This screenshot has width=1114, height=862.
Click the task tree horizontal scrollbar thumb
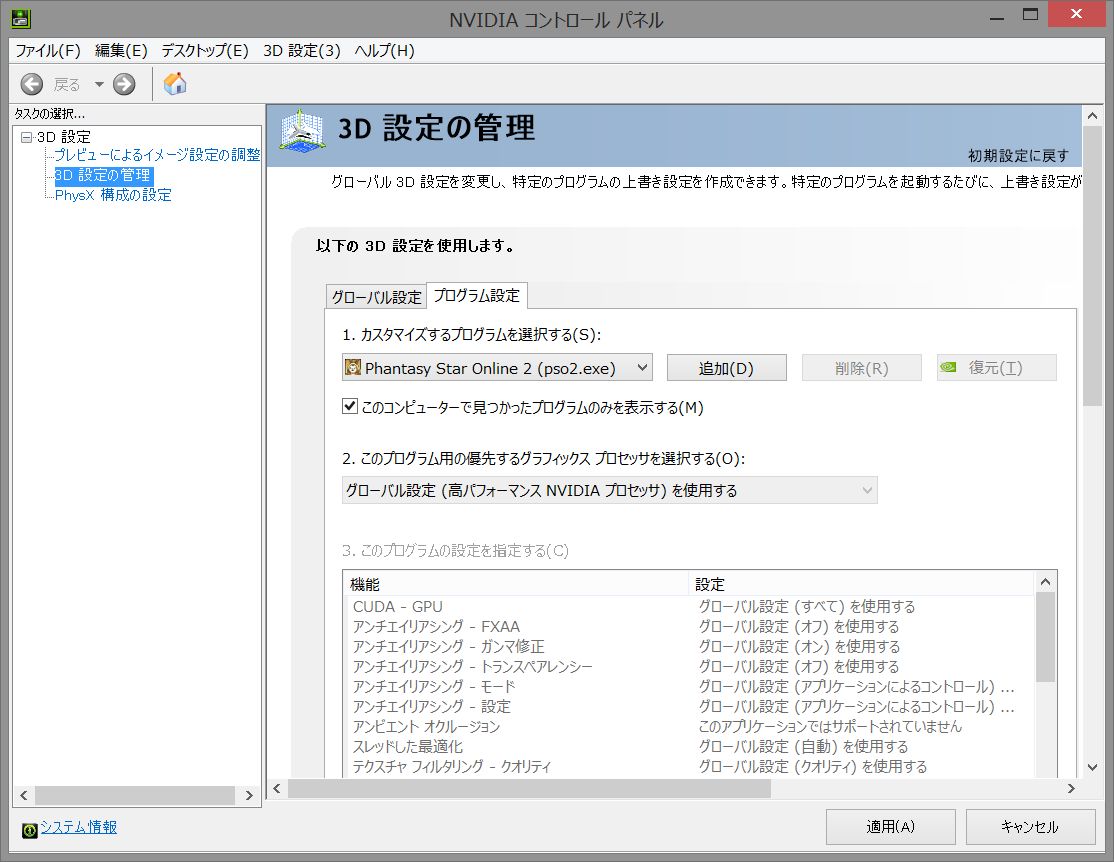point(135,795)
